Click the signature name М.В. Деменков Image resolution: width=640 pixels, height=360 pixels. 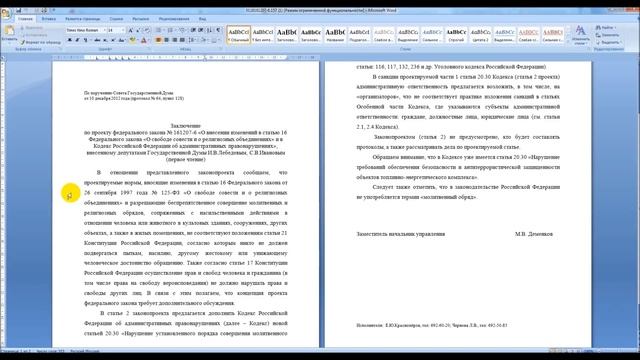[533, 234]
